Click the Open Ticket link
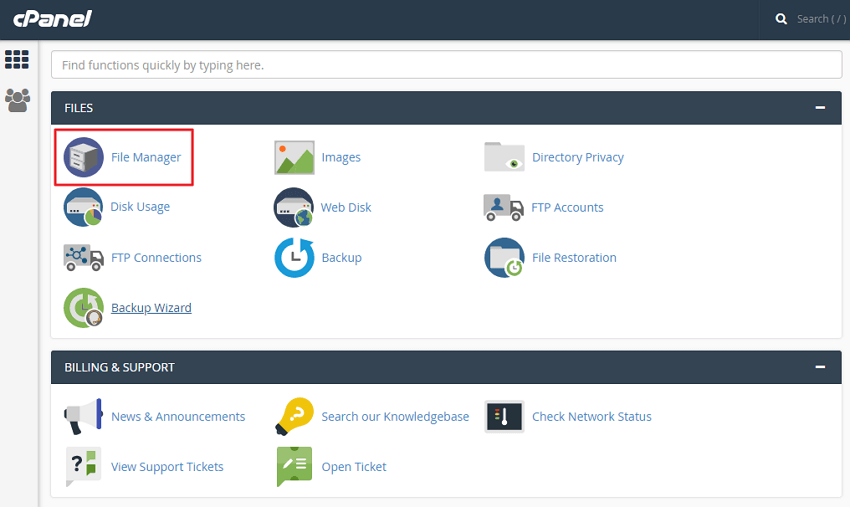The image size is (850, 507). click(354, 467)
